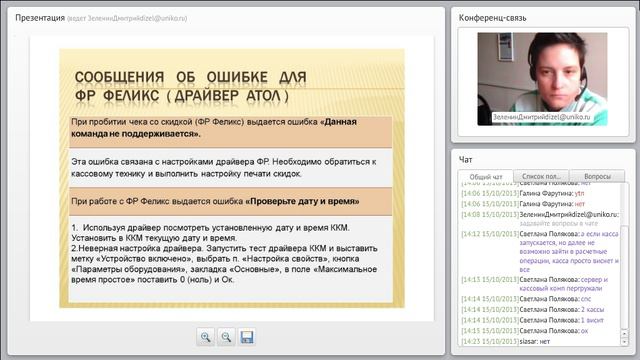Click the Конференц-связь panel title
The height and width of the screenshot is (360, 640).
[x=492, y=18]
